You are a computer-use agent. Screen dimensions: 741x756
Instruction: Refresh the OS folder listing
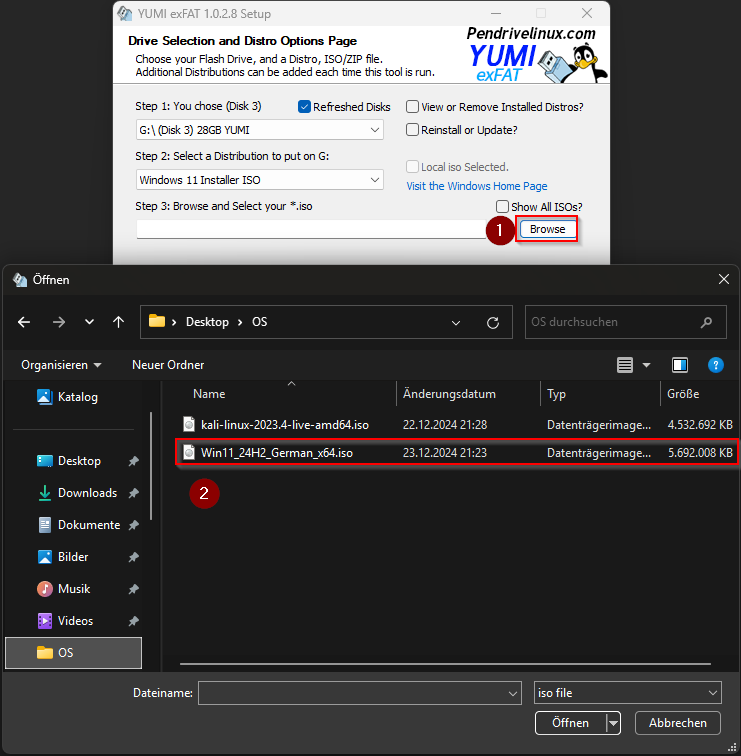click(x=492, y=322)
